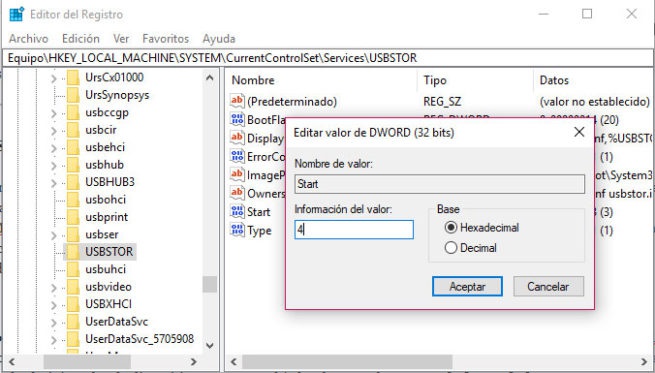Screen dimensions: 655x373
Task: Click the Start DWORD value icon
Action: click(237, 211)
